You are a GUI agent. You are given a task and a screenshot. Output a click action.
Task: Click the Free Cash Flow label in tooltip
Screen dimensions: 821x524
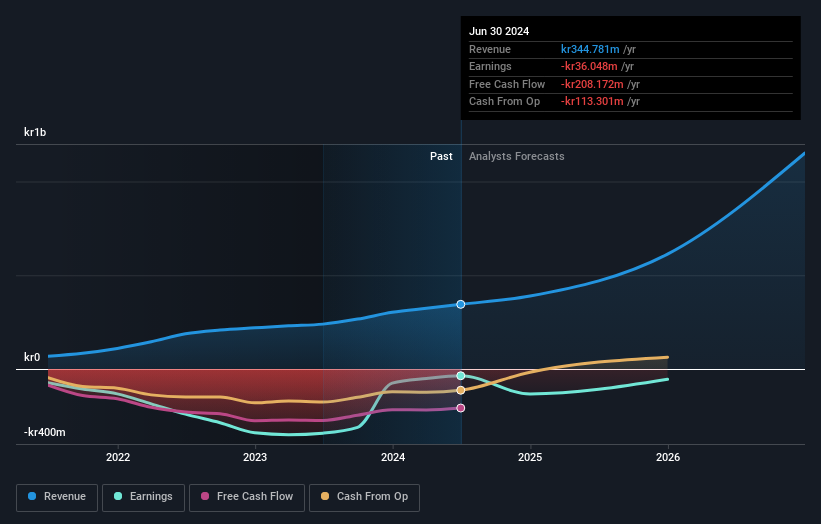tap(507, 84)
